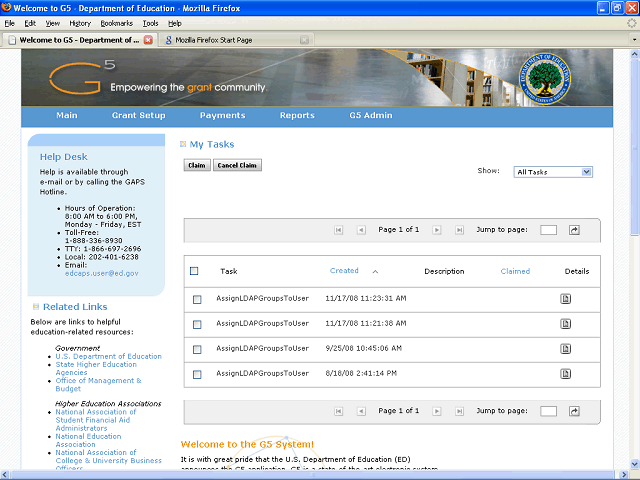The height and width of the screenshot is (480, 640).
Task: Open the Bookmarks menu
Action: tap(117, 23)
